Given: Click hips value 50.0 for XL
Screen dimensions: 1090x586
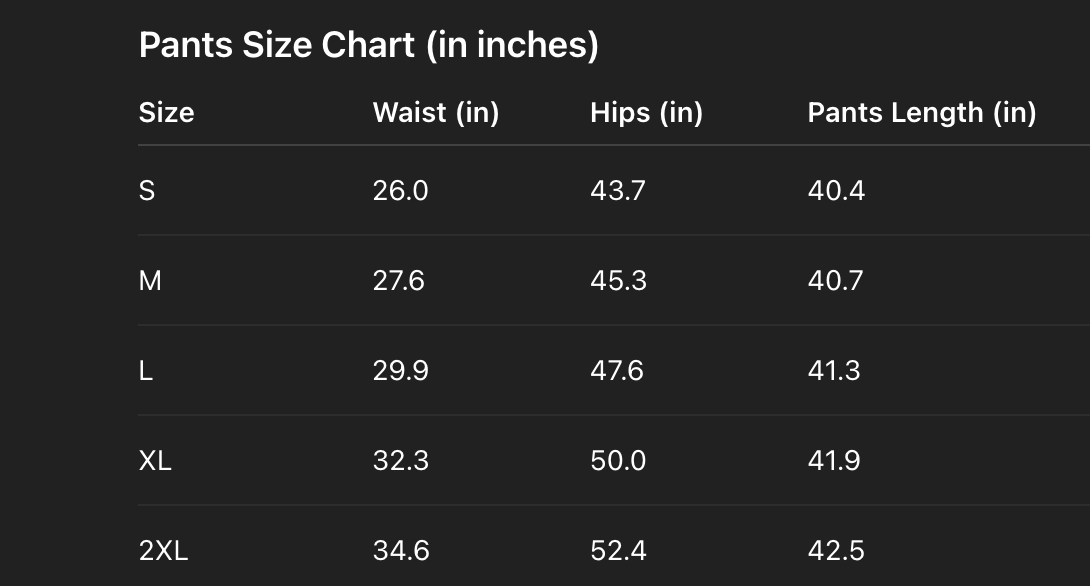Looking at the screenshot, I should (x=618, y=461).
